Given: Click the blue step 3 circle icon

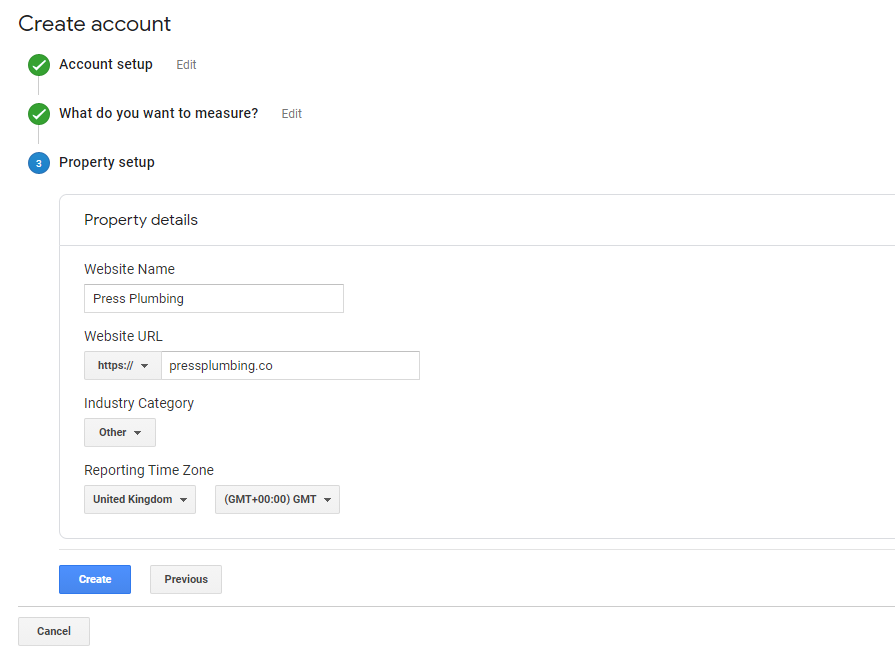Looking at the screenshot, I should pyautogui.click(x=39, y=163).
